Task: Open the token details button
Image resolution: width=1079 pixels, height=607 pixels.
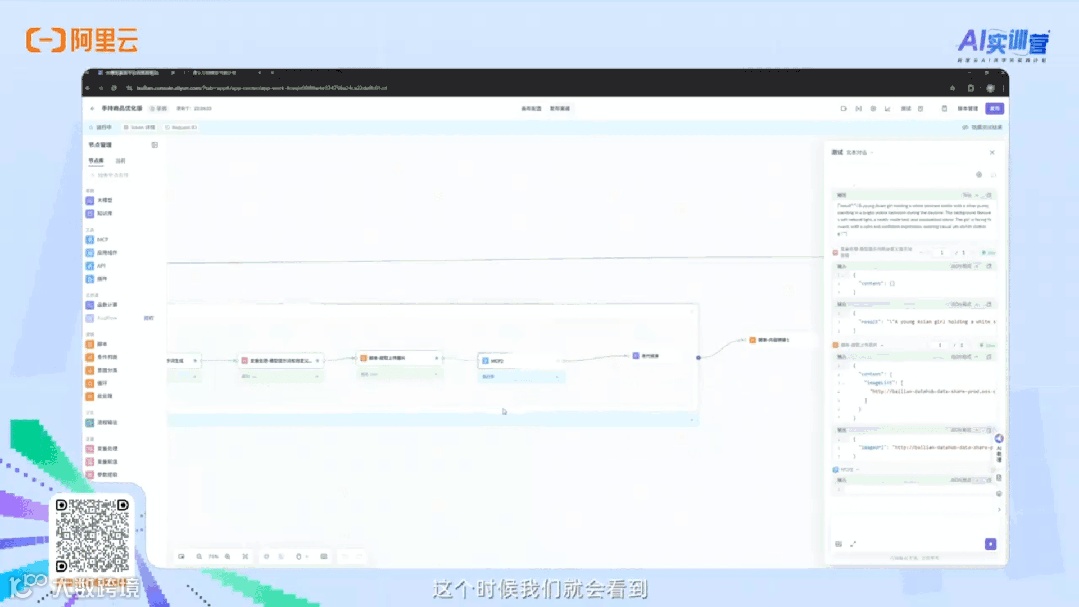Action: click(140, 127)
